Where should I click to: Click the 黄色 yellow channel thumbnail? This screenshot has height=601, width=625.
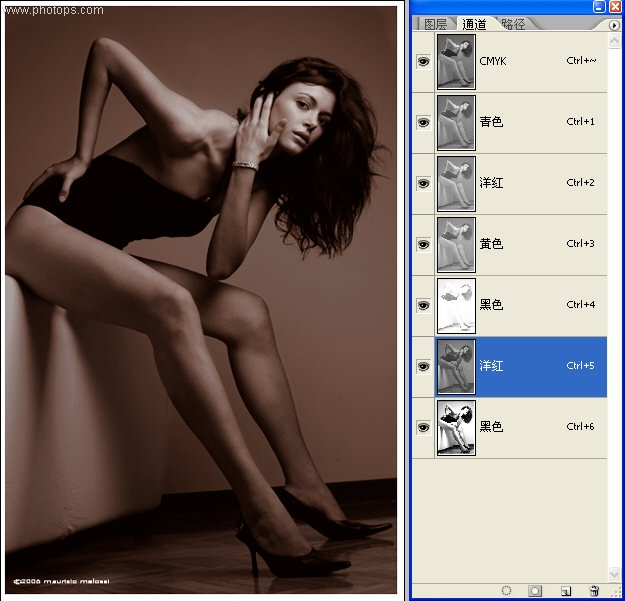(456, 245)
